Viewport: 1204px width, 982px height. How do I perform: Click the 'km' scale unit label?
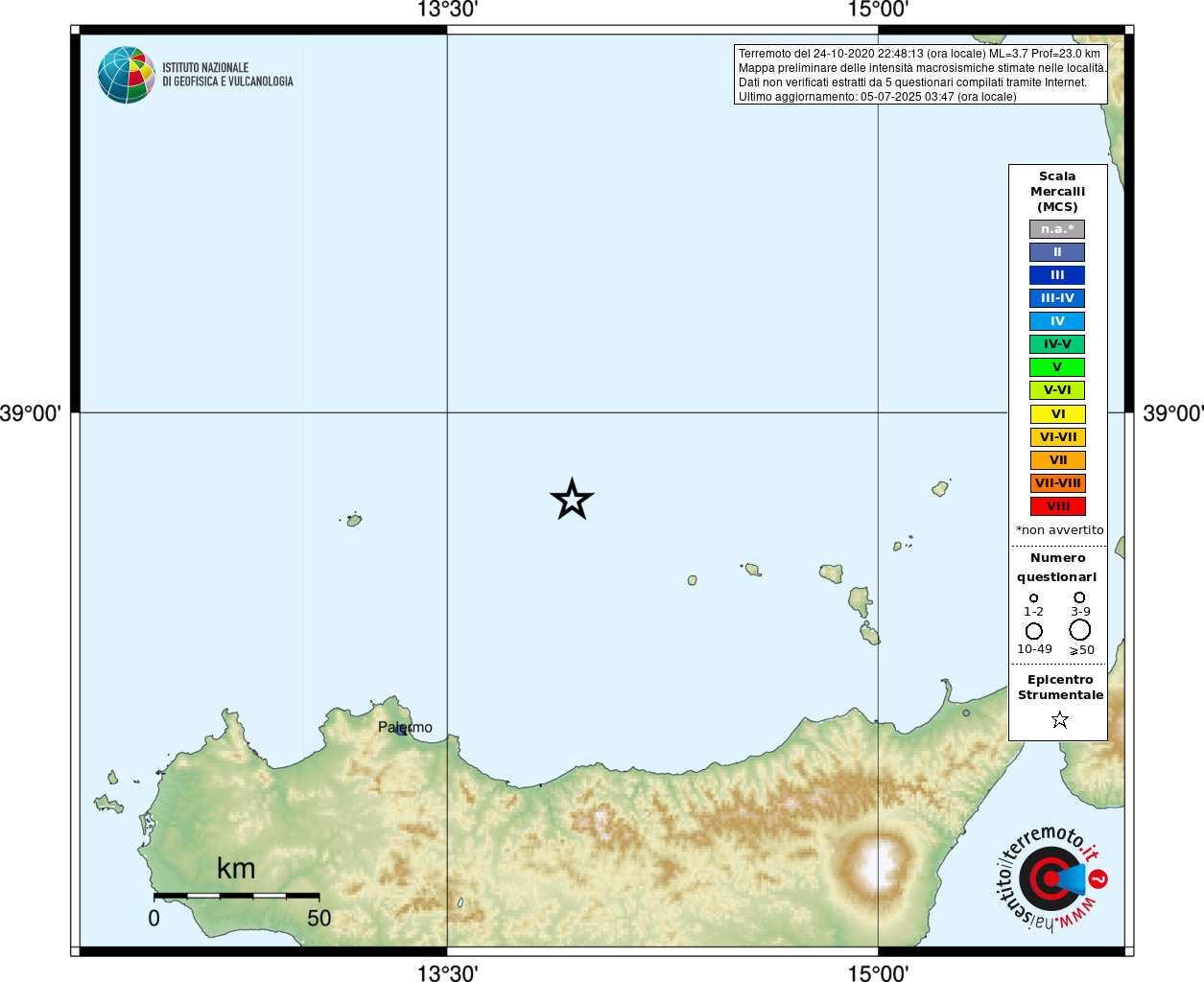click(236, 868)
